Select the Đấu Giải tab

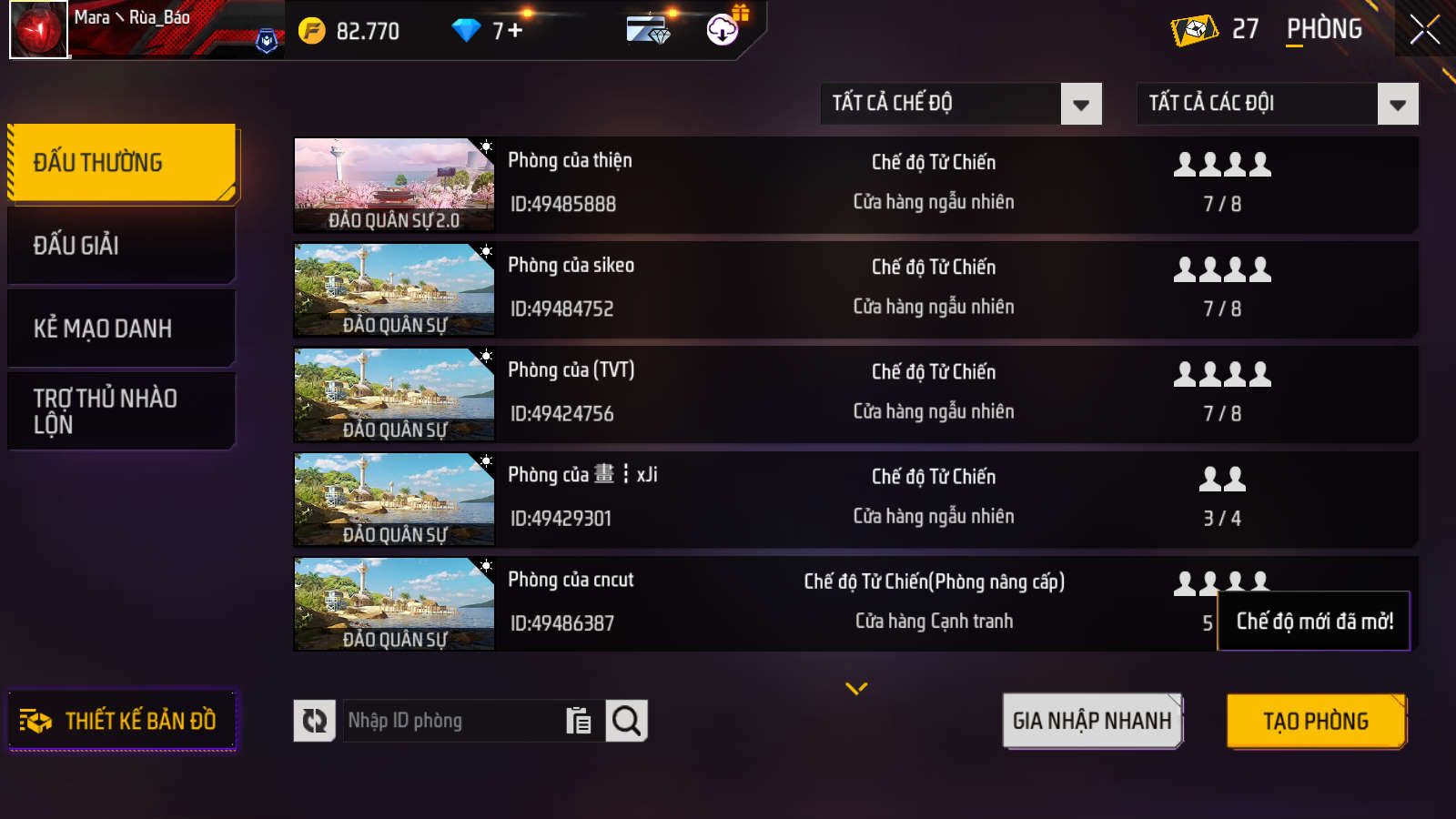[x=121, y=246]
